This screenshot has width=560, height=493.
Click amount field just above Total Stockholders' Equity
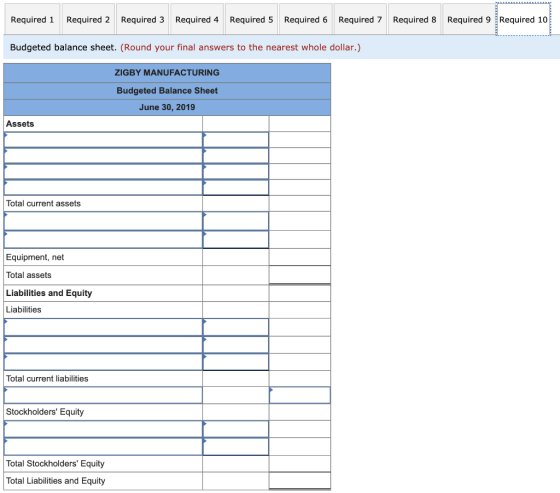click(x=236, y=447)
